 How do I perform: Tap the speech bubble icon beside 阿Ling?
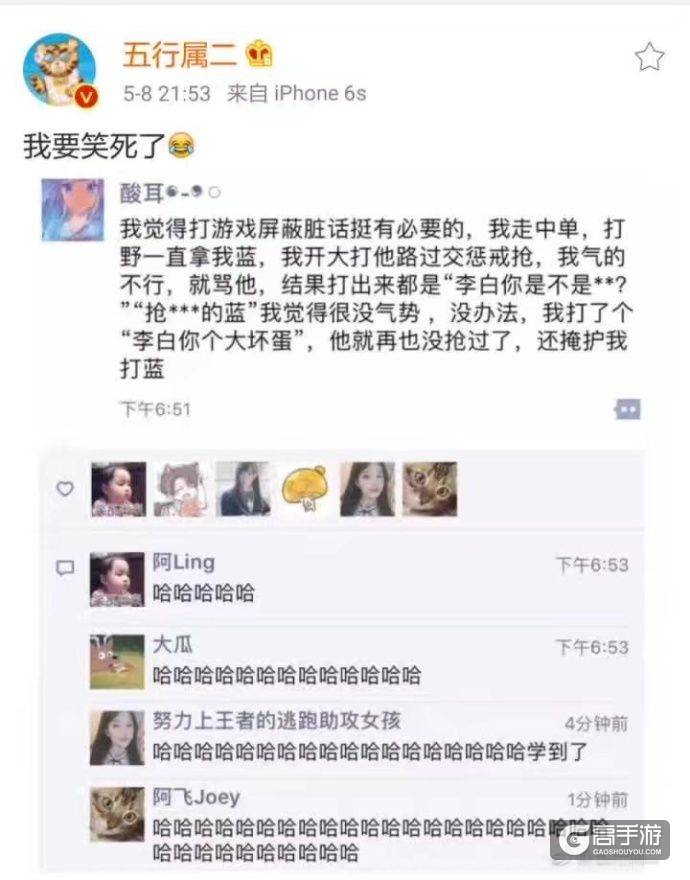point(65,568)
